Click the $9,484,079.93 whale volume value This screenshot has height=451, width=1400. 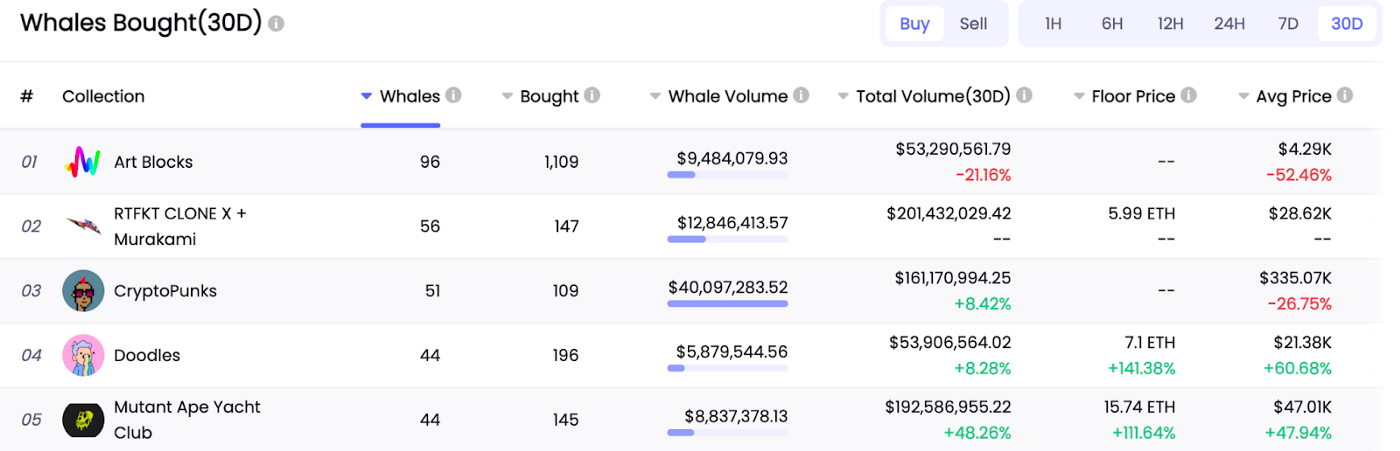click(732, 158)
